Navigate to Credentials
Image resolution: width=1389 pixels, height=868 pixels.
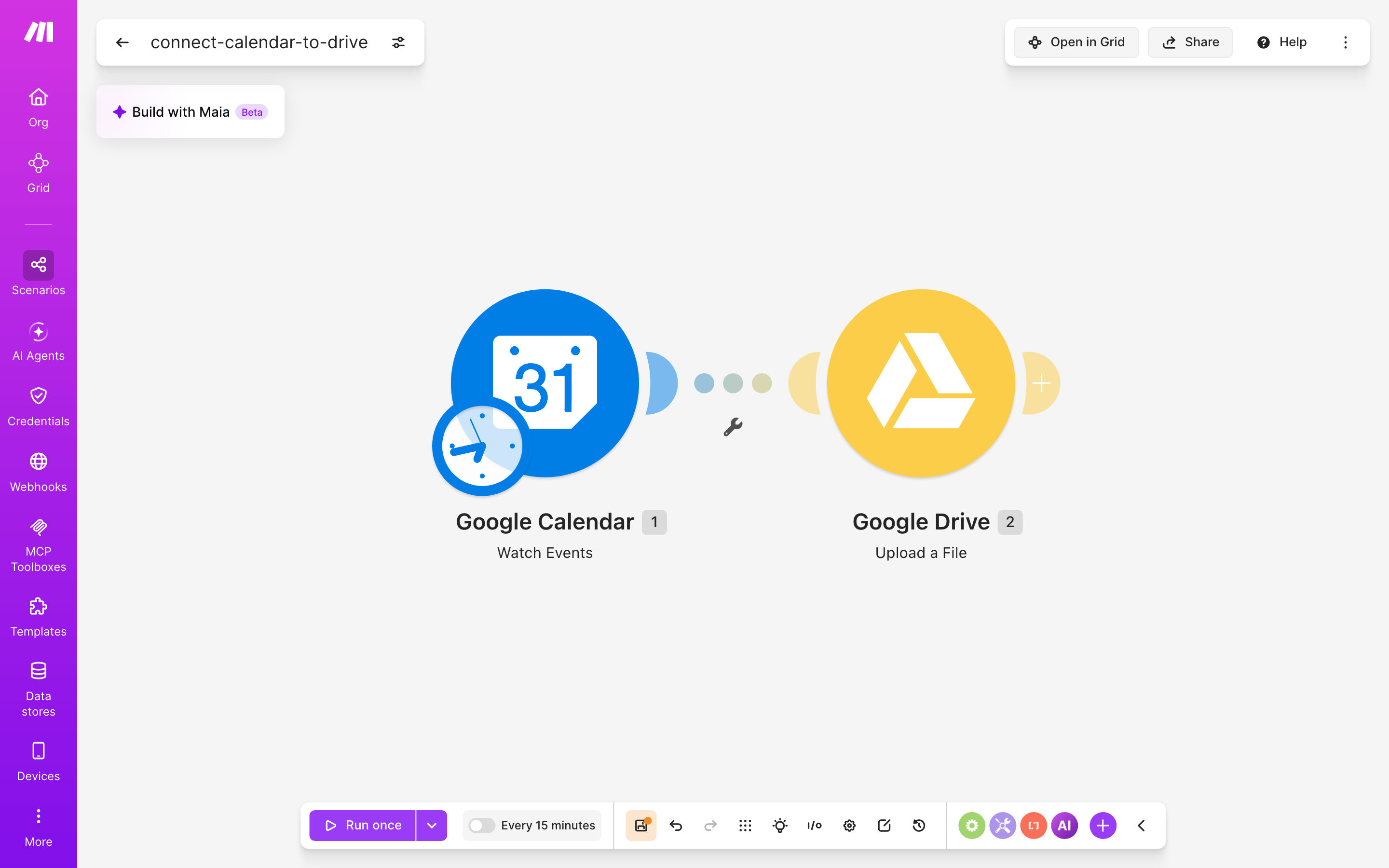coord(39,407)
